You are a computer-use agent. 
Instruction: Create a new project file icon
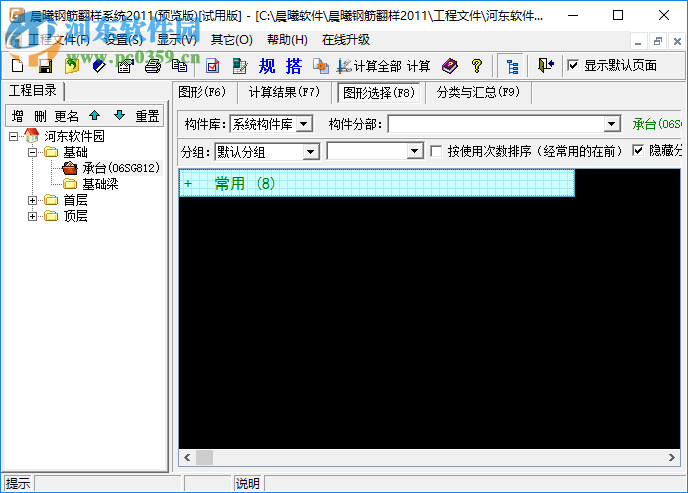(18, 66)
